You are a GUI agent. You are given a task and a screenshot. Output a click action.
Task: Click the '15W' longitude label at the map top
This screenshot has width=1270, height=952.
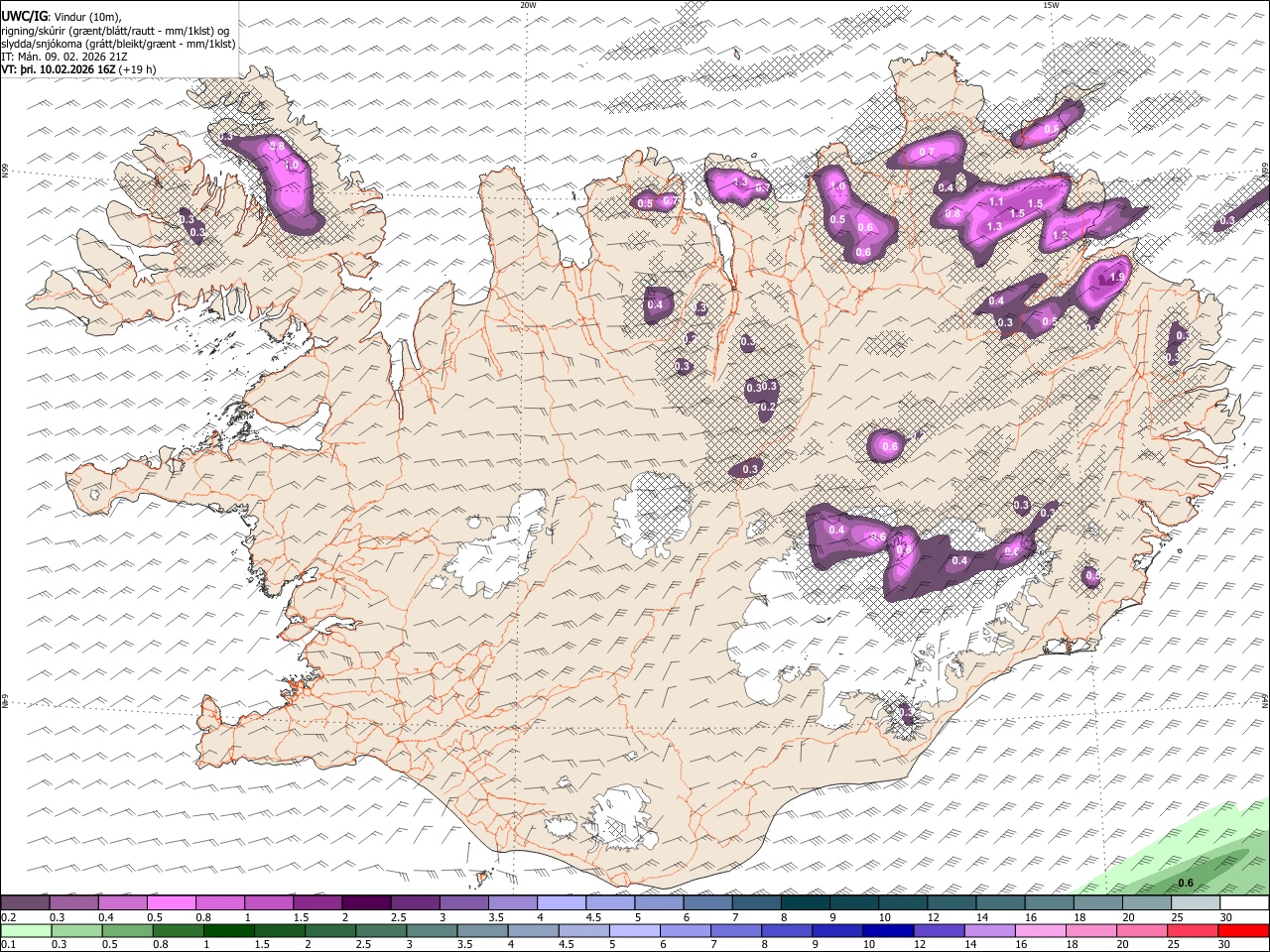(x=1051, y=5)
